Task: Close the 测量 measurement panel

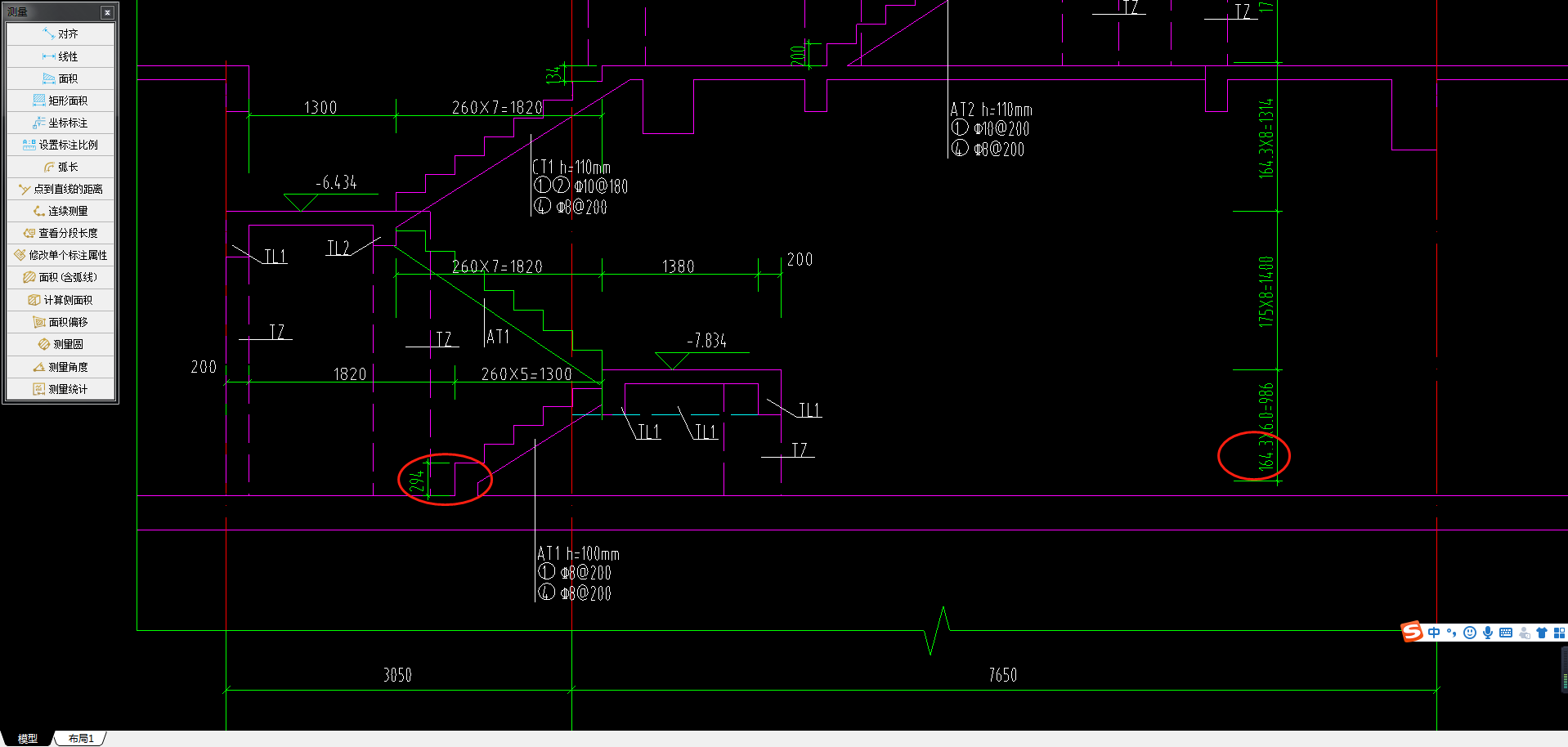Action: [x=107, y=12]
